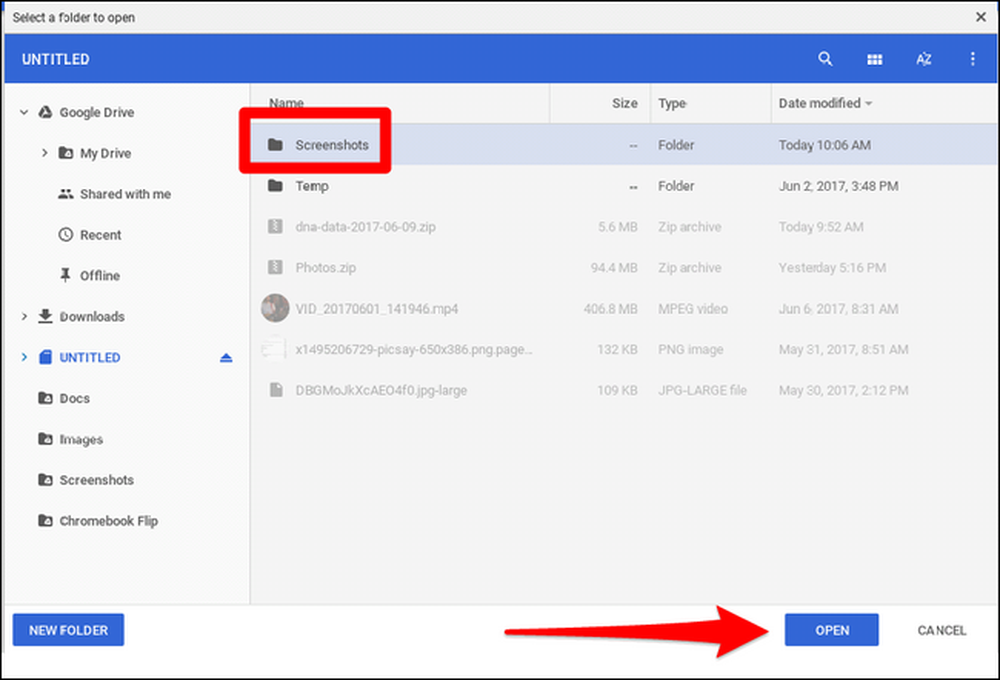Sort files by the Size column header
This screenshot has height=680, width=1000.
pyautogui.click(x=624, y=103)
